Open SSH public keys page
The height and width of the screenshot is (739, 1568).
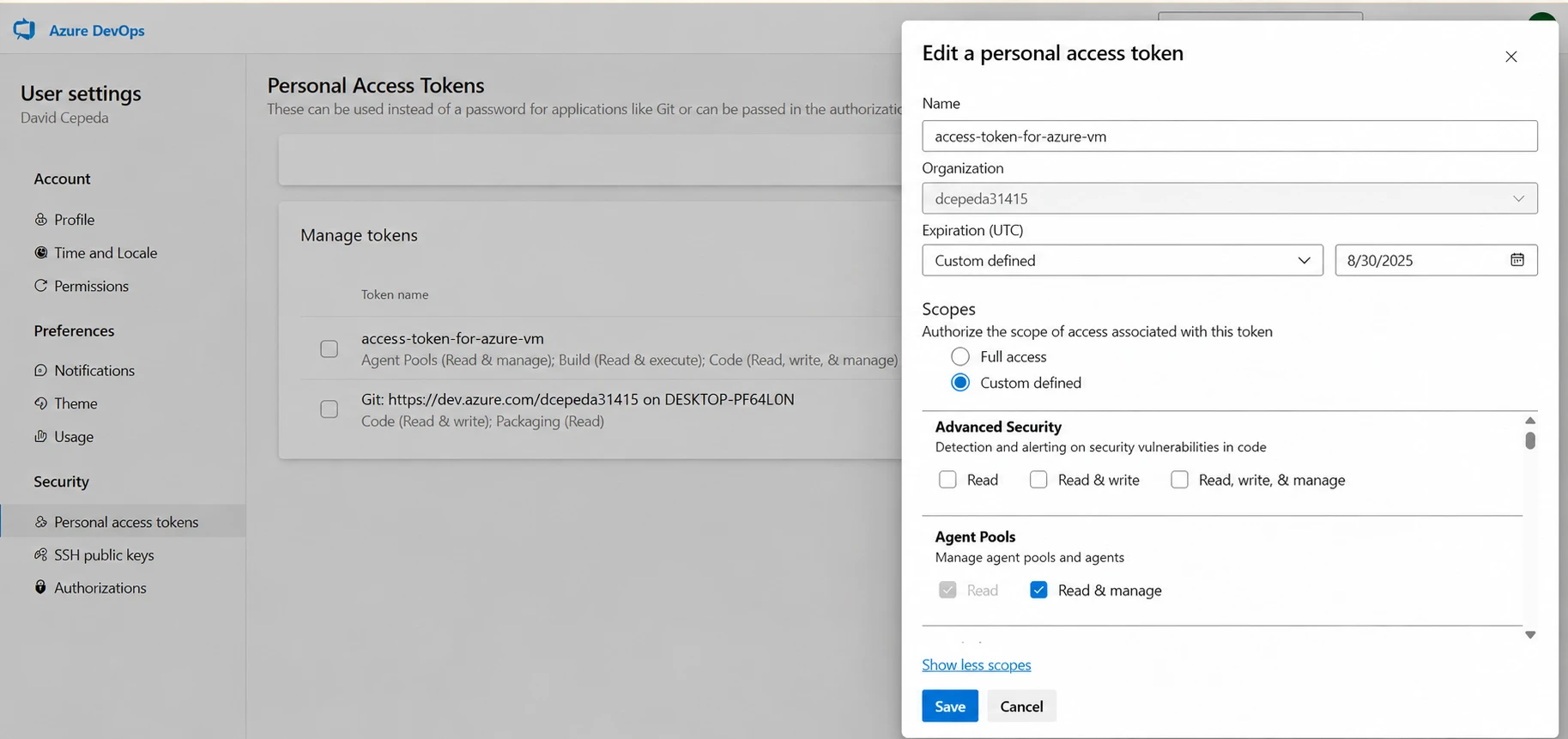tap(104, 554)
